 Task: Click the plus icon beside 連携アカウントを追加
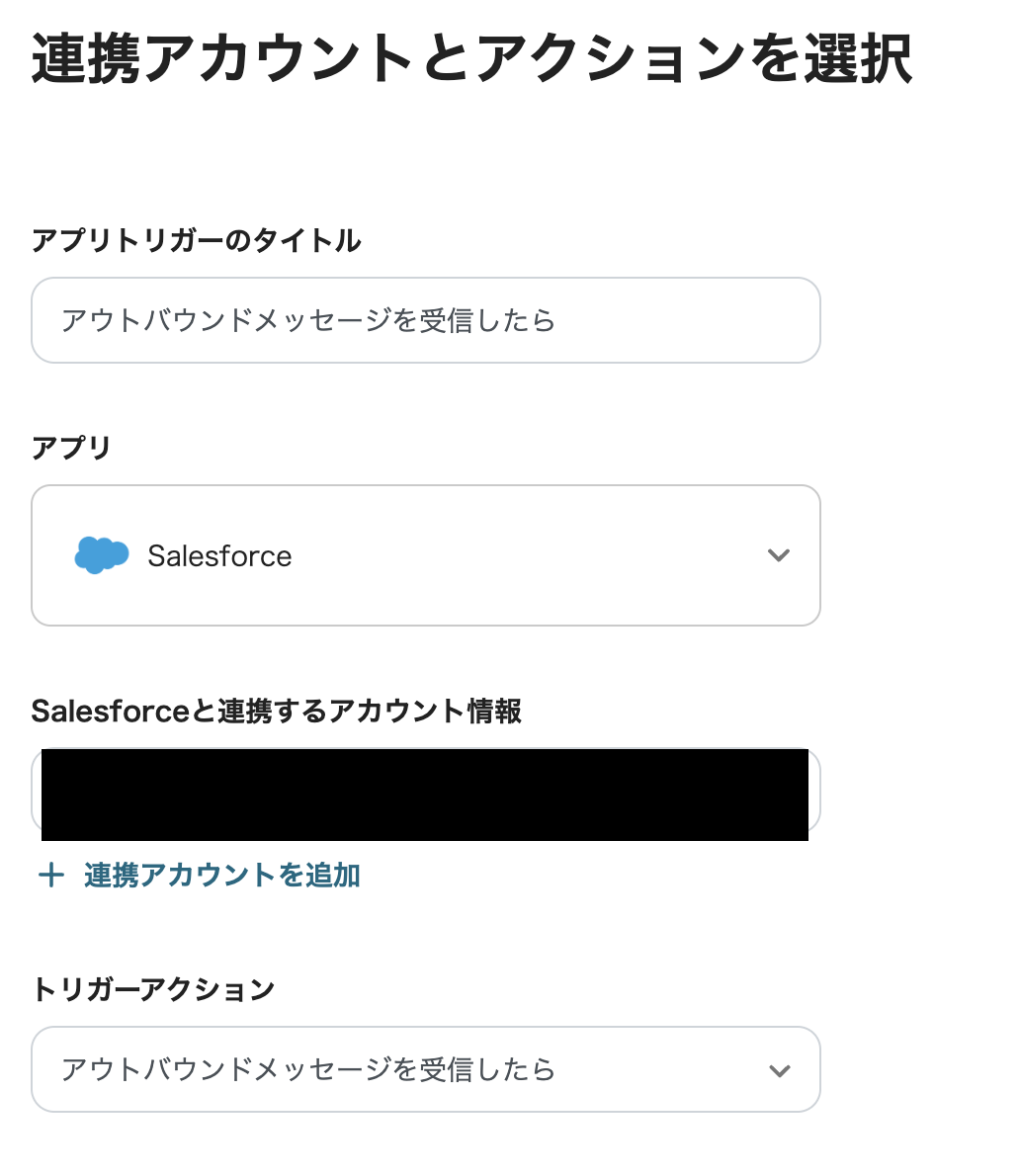pos(51,875)
